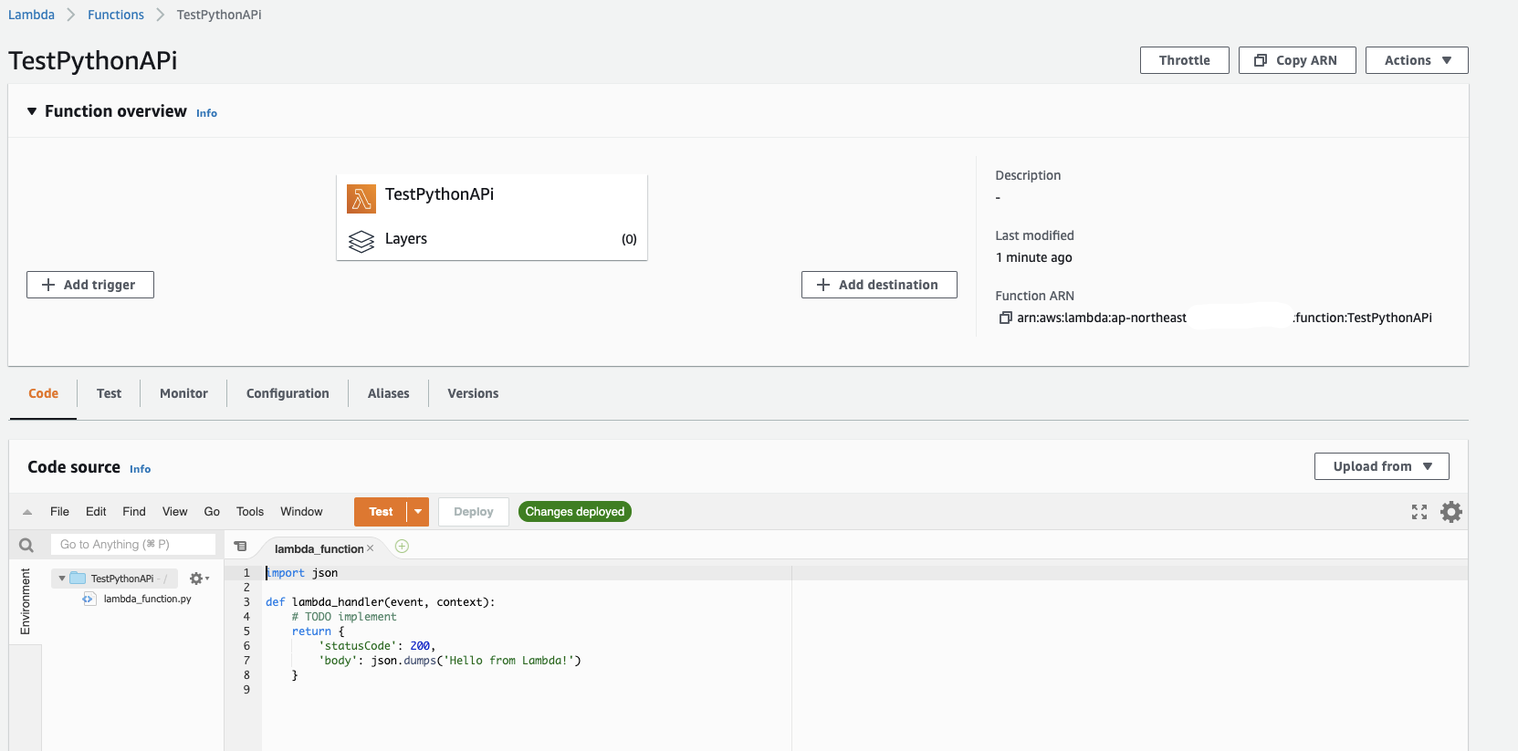The image size is (1518, 751).
Task: Toggle the editor fullscreen icon
Action: (1419, 512)
